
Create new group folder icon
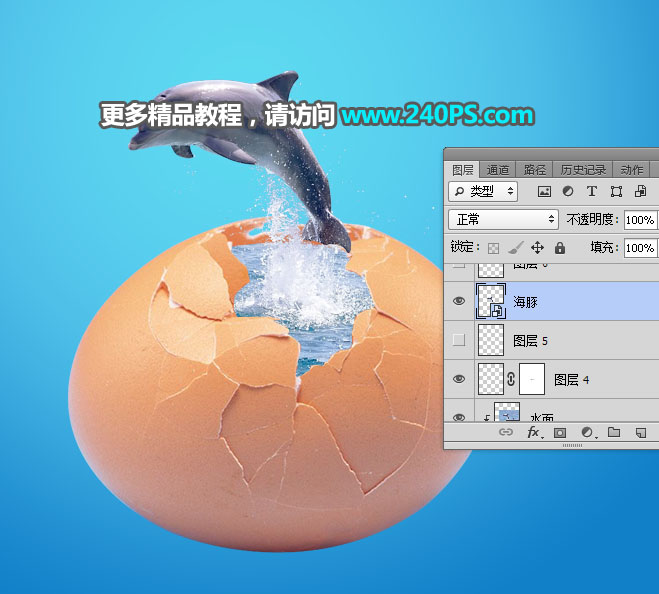[x=614, y=432]
